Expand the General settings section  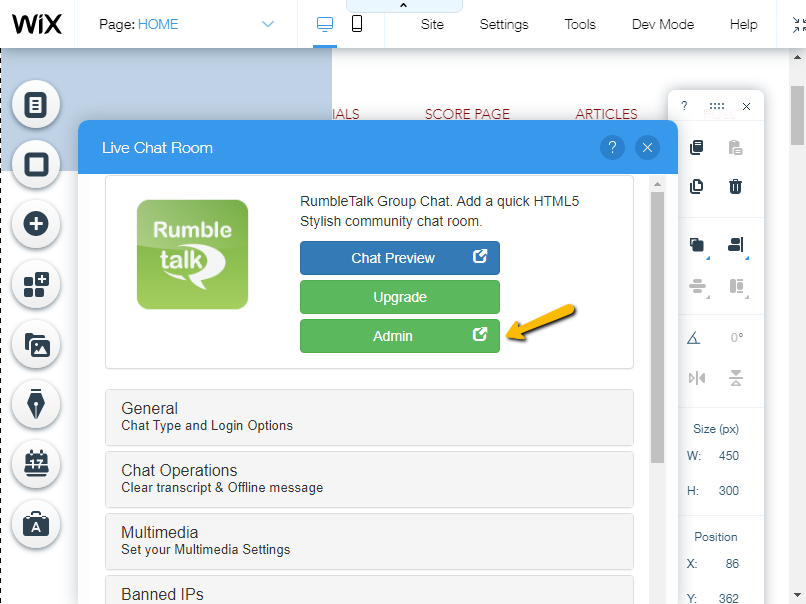coord(369,417)
